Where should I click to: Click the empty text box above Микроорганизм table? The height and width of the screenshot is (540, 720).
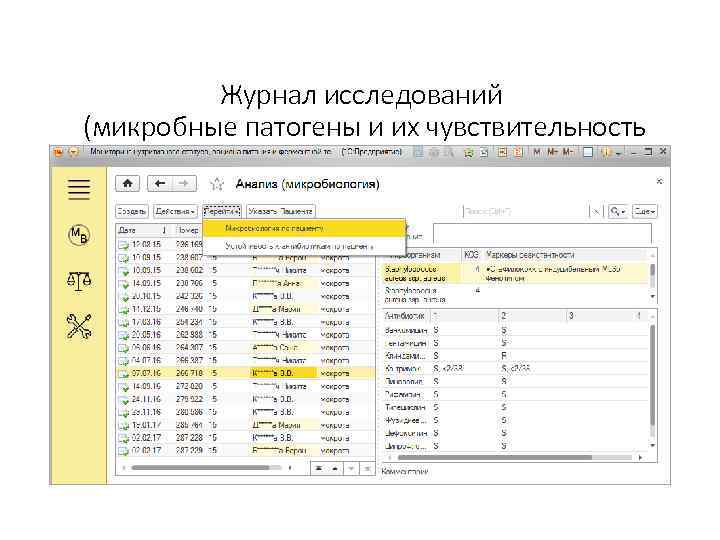(x=542, y=233)
